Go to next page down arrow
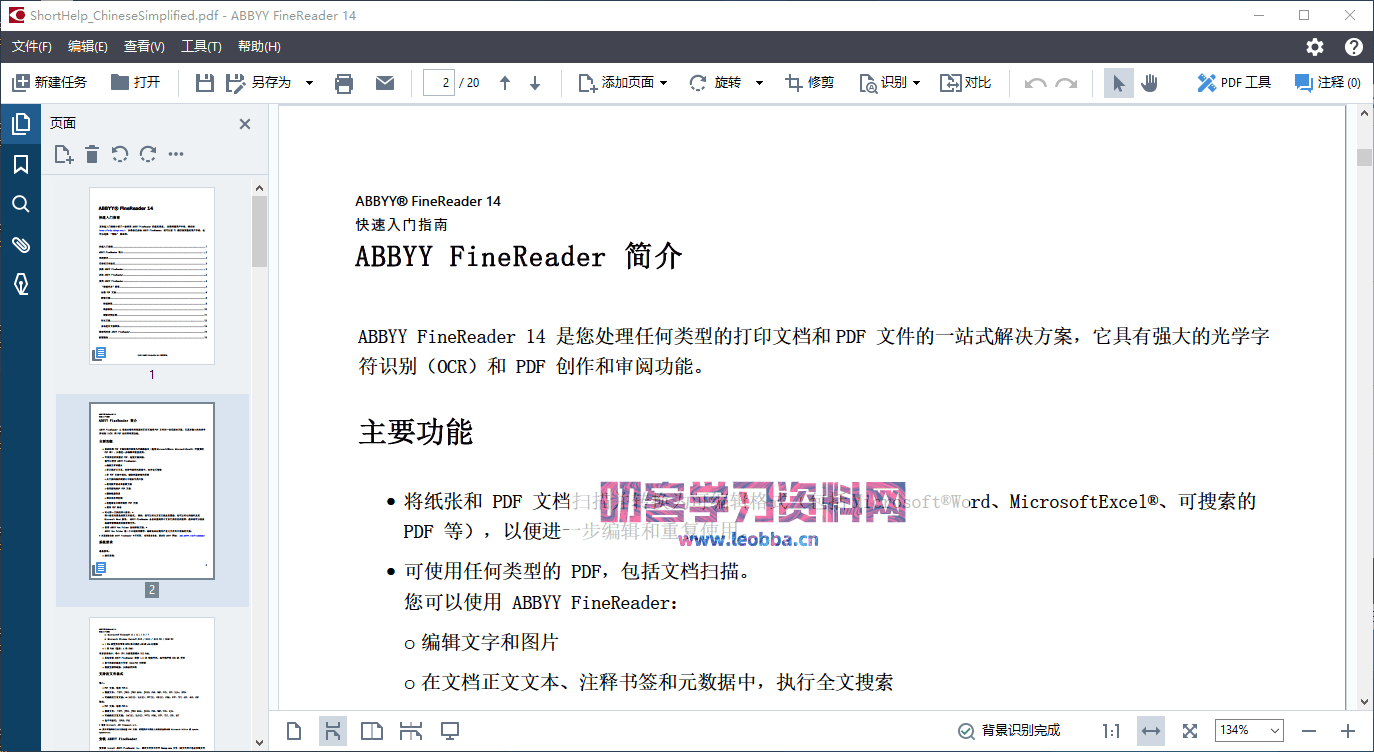Screen dimensions: 1374x752 tap(535, 83)
